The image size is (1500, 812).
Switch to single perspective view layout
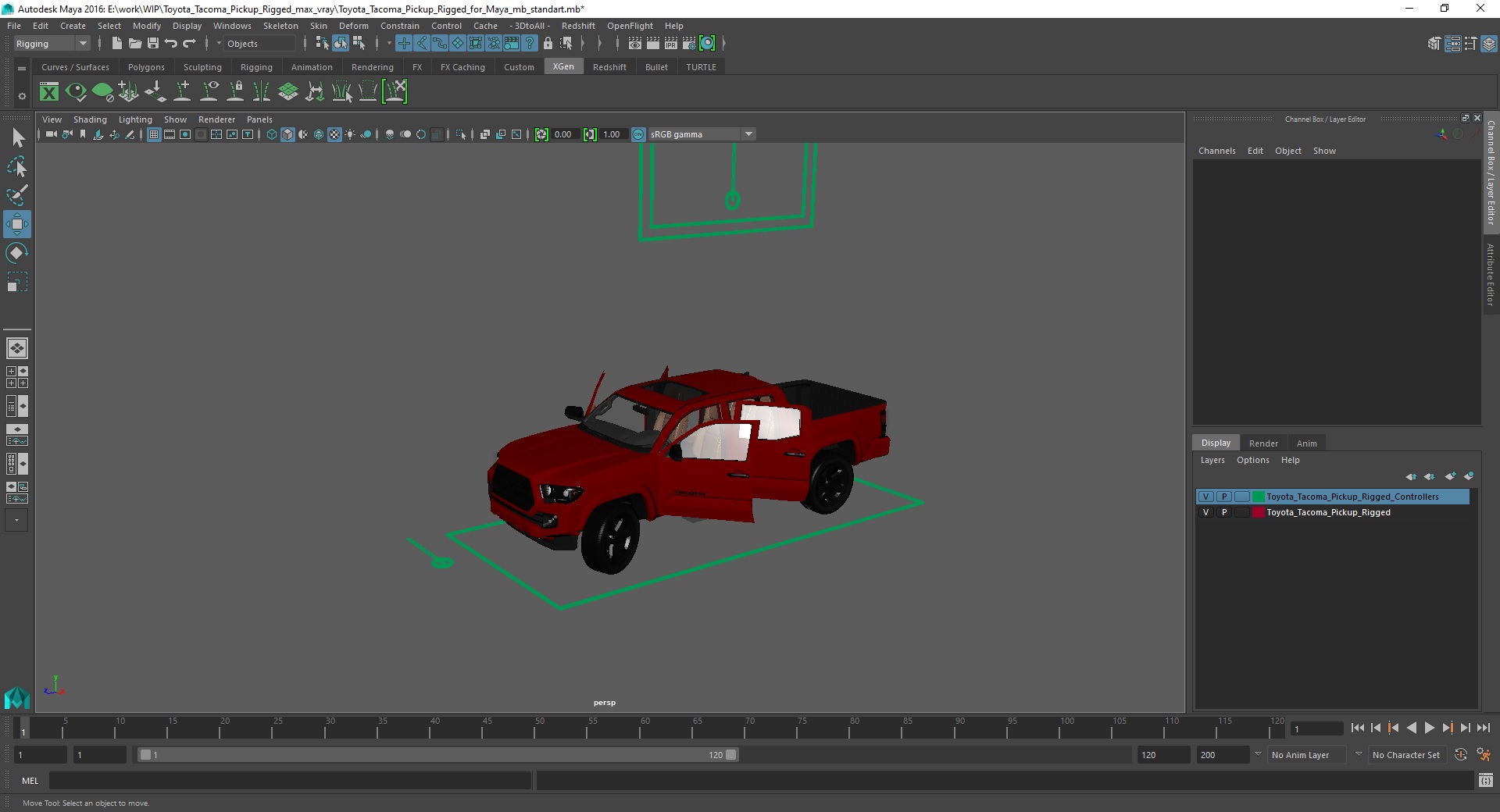pyautogui.click(x=17, y=348)
